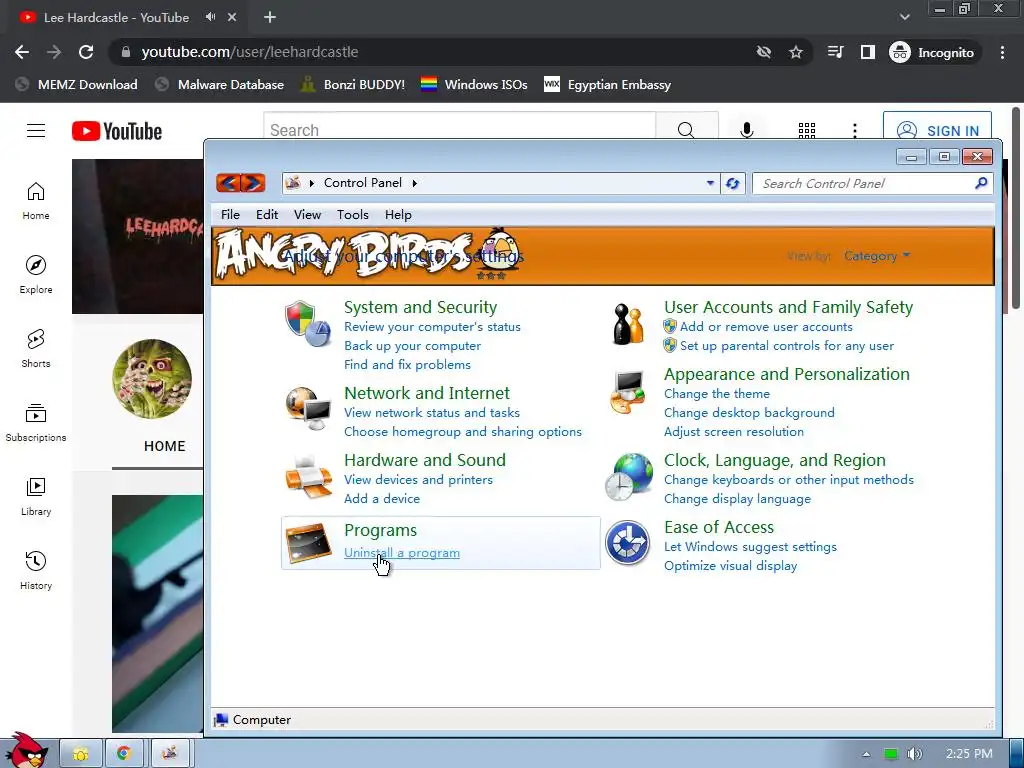The image size is (1024, 768).
Task: Click the volume speaker tray icon
Action: pos(915,754)
